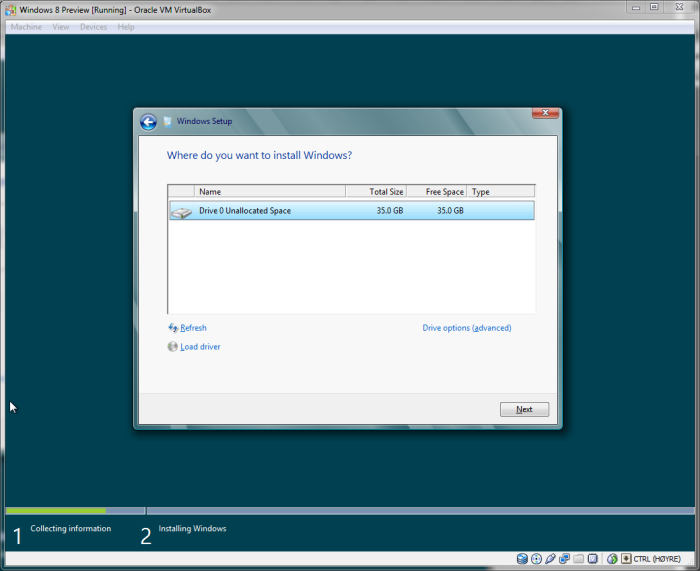The height and width of the screenshot is (571, 700).
Task: Click the hard drive icon for Drive 0
Action: point(181,212)
